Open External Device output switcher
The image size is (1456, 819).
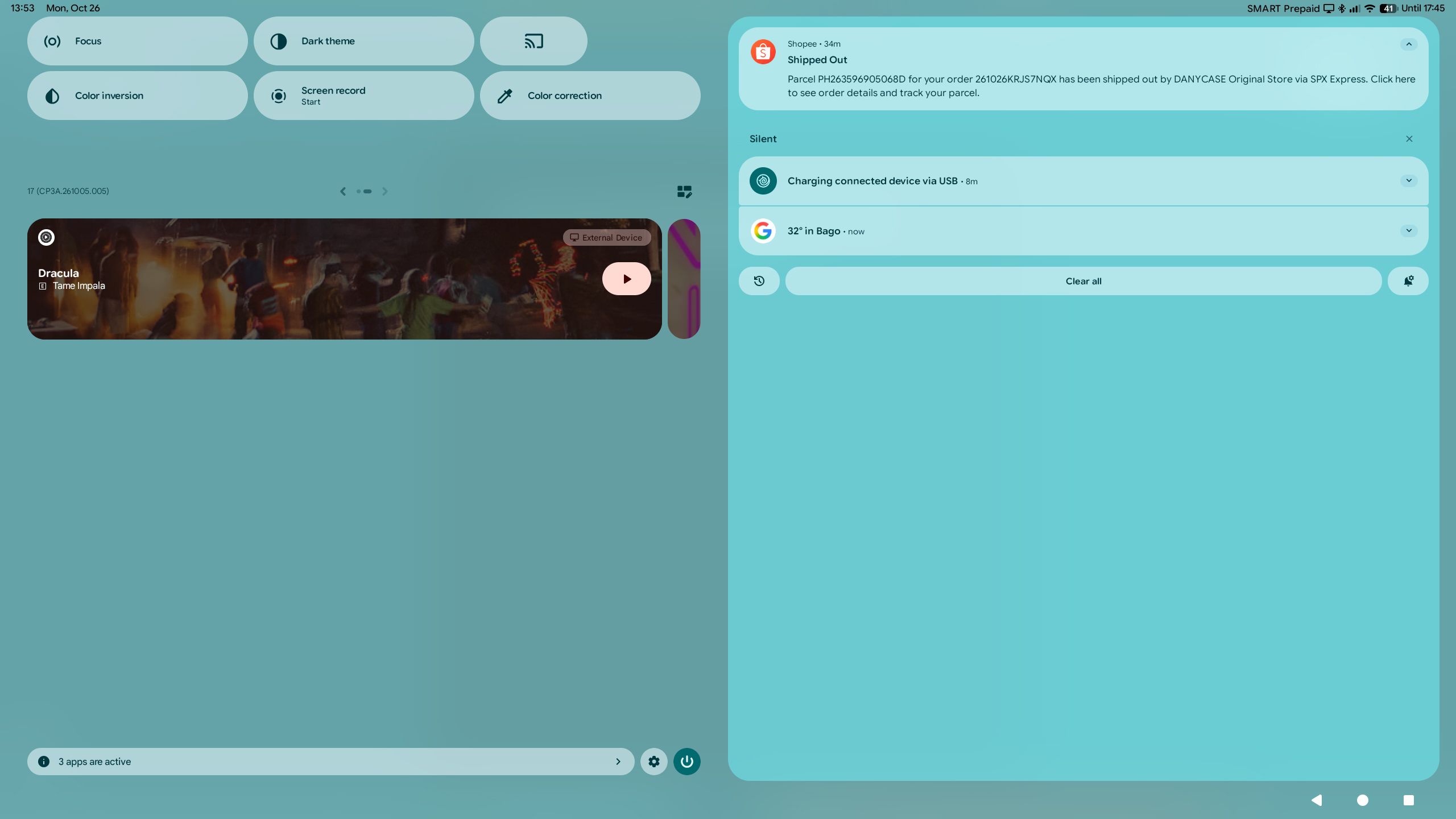(606, 238)
